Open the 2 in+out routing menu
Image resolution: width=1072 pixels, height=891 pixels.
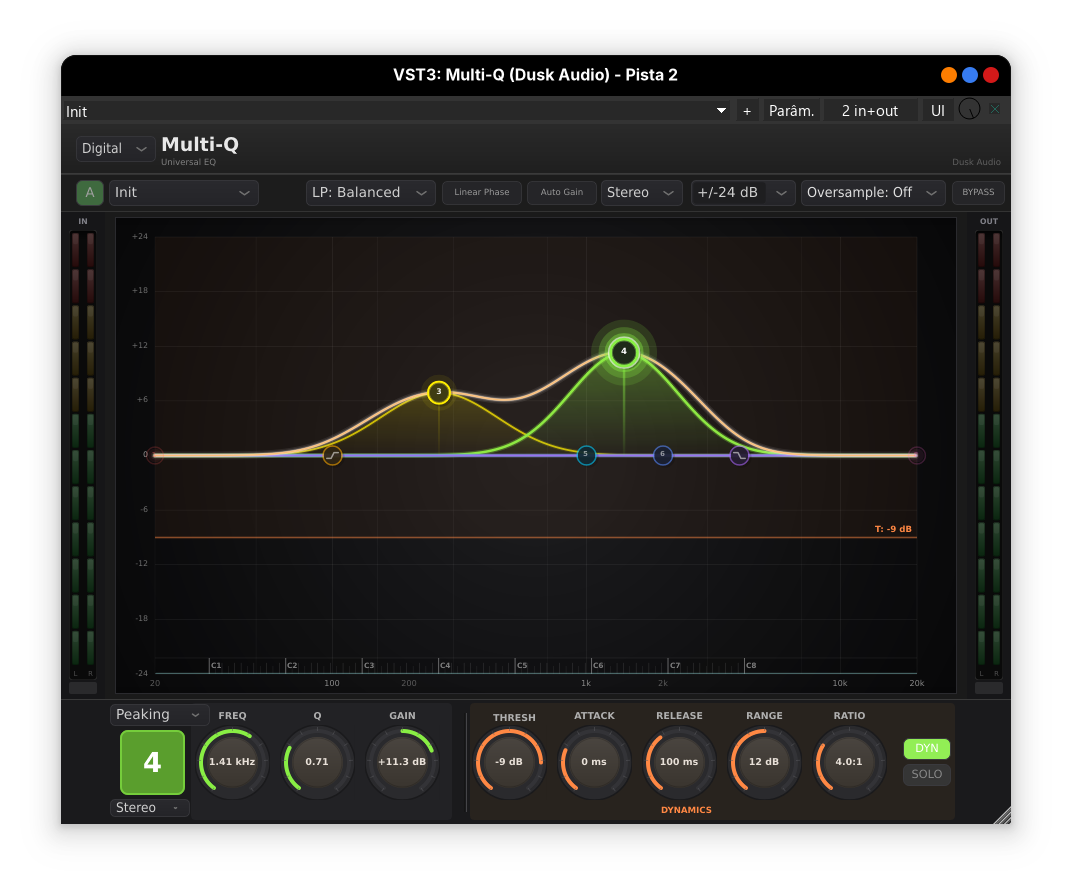pos(869,111)
